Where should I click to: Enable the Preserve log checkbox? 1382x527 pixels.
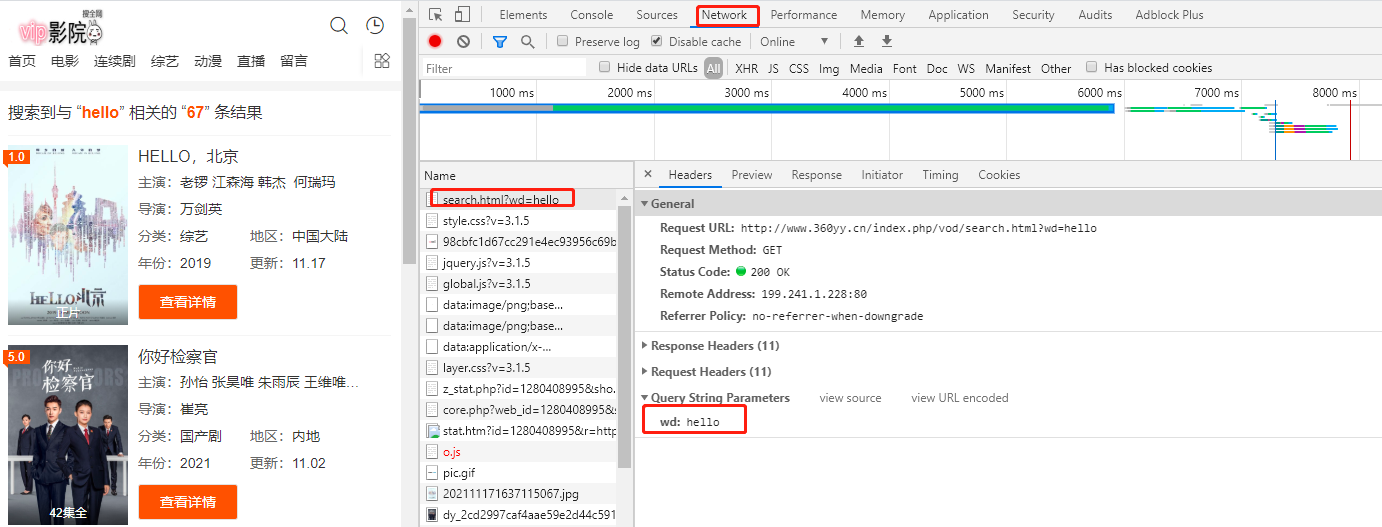tap(563, 41)
